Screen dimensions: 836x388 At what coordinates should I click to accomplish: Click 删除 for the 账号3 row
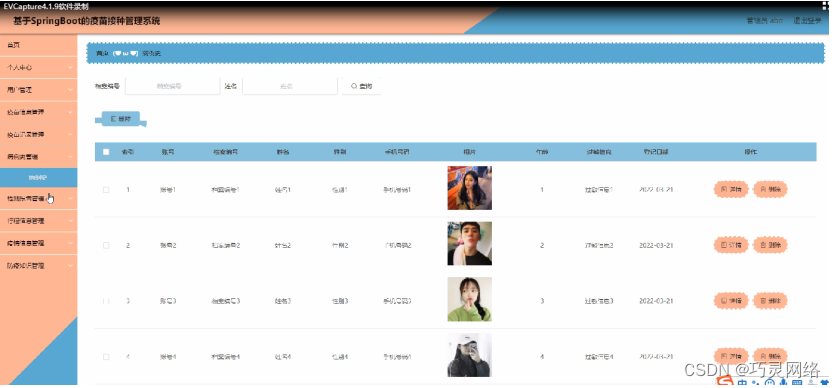(770, 301)
